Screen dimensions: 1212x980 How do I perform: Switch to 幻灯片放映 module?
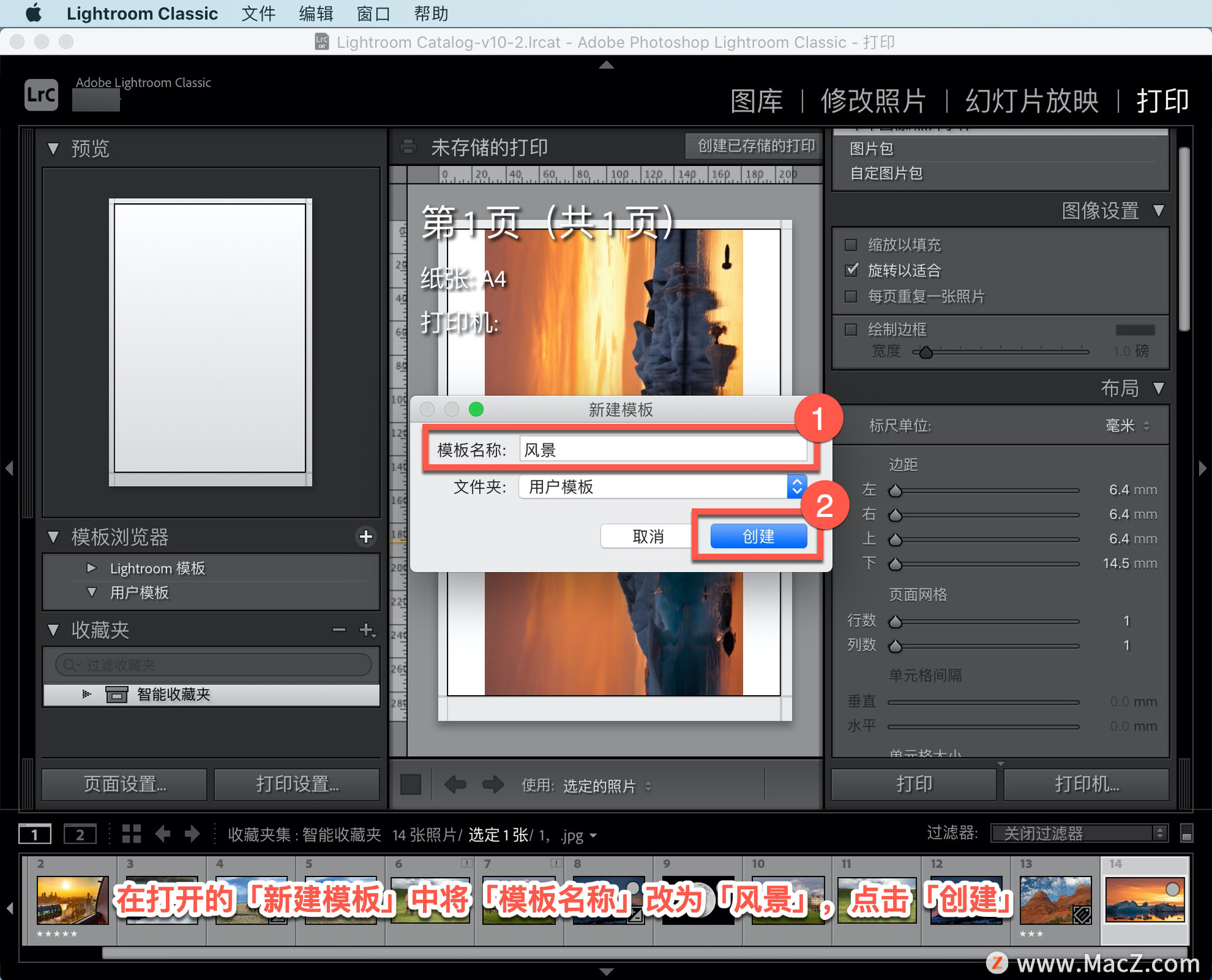[x=1032, y=101]
